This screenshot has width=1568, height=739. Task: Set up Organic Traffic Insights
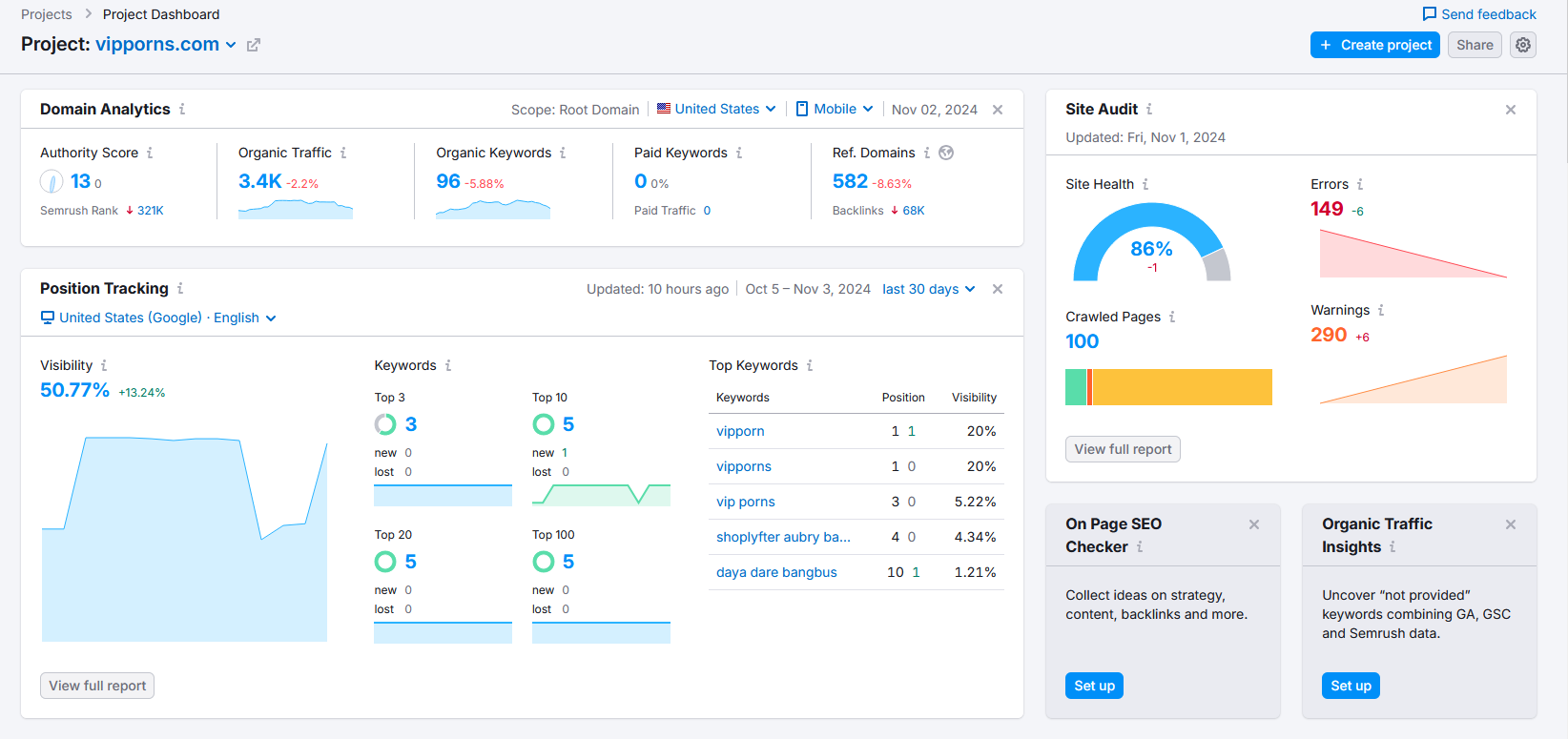pos(1351,686)
